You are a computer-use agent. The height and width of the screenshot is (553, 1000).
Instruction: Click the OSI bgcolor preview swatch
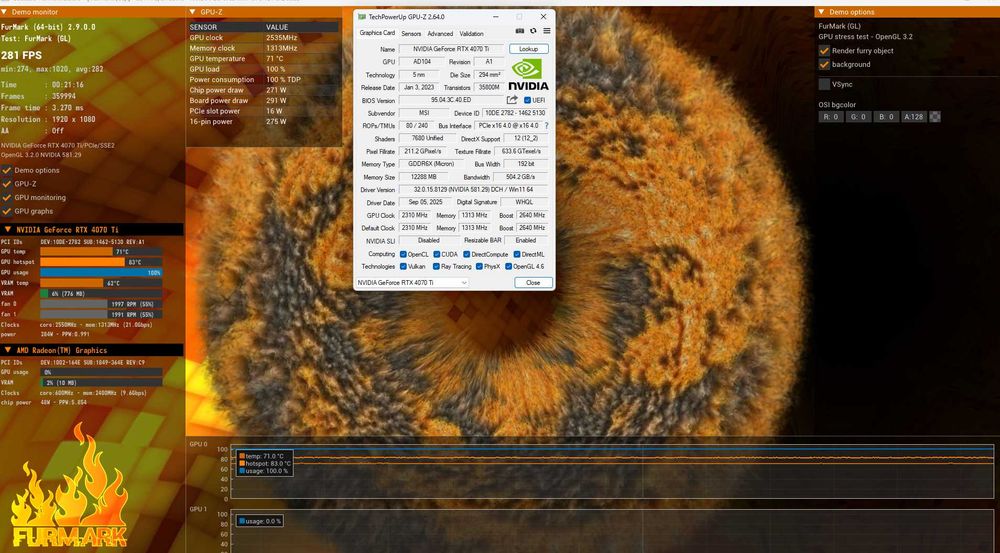click(935, 117)
